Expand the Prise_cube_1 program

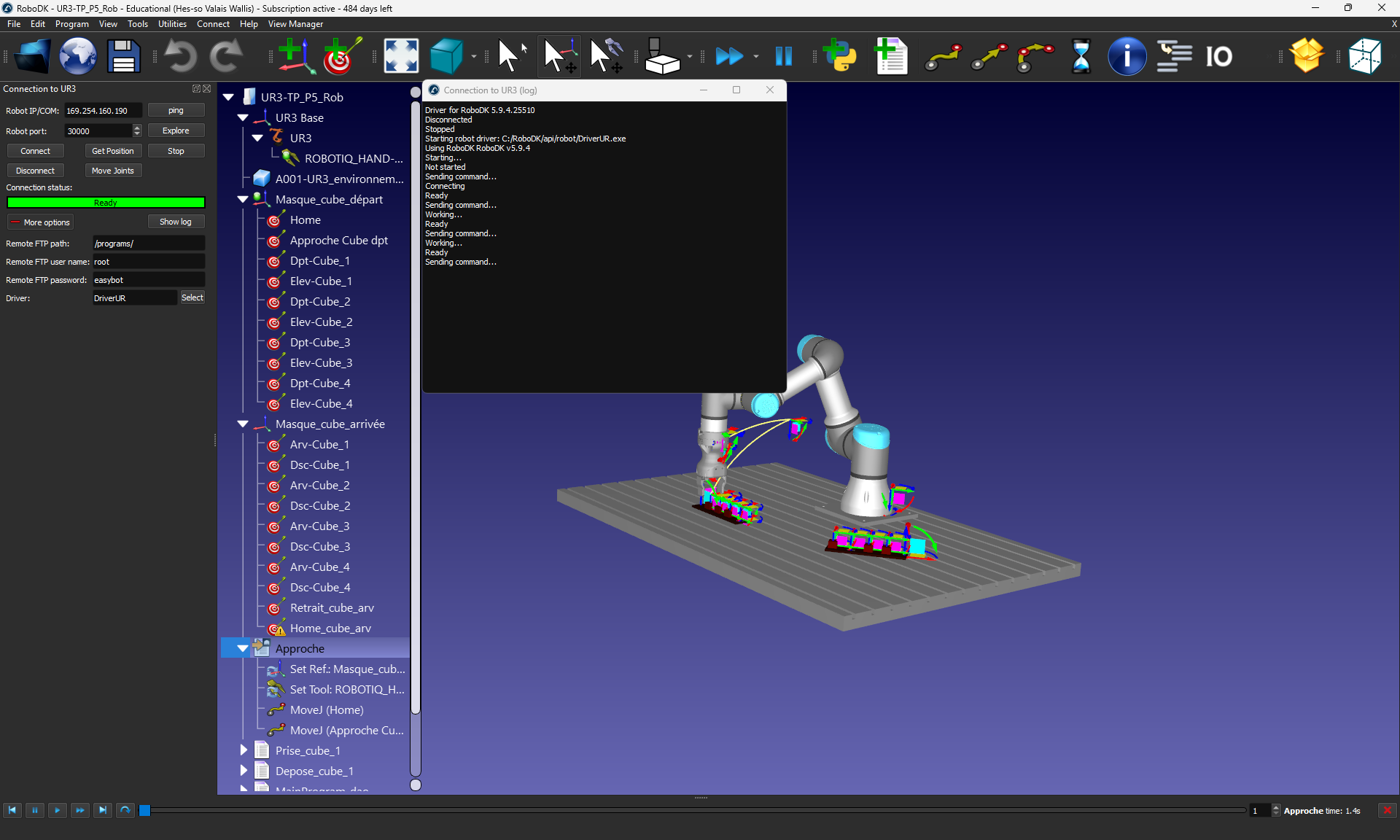click(x=244, y=750)
